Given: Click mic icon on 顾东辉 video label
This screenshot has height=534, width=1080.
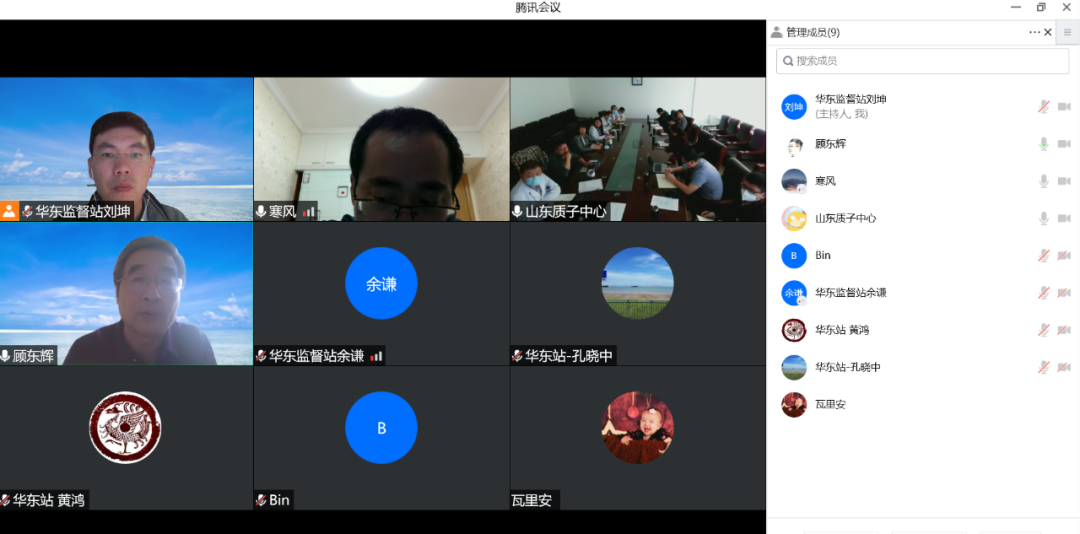Looking at the screenshot, I should pyautogui.click(x=6, y=356).
